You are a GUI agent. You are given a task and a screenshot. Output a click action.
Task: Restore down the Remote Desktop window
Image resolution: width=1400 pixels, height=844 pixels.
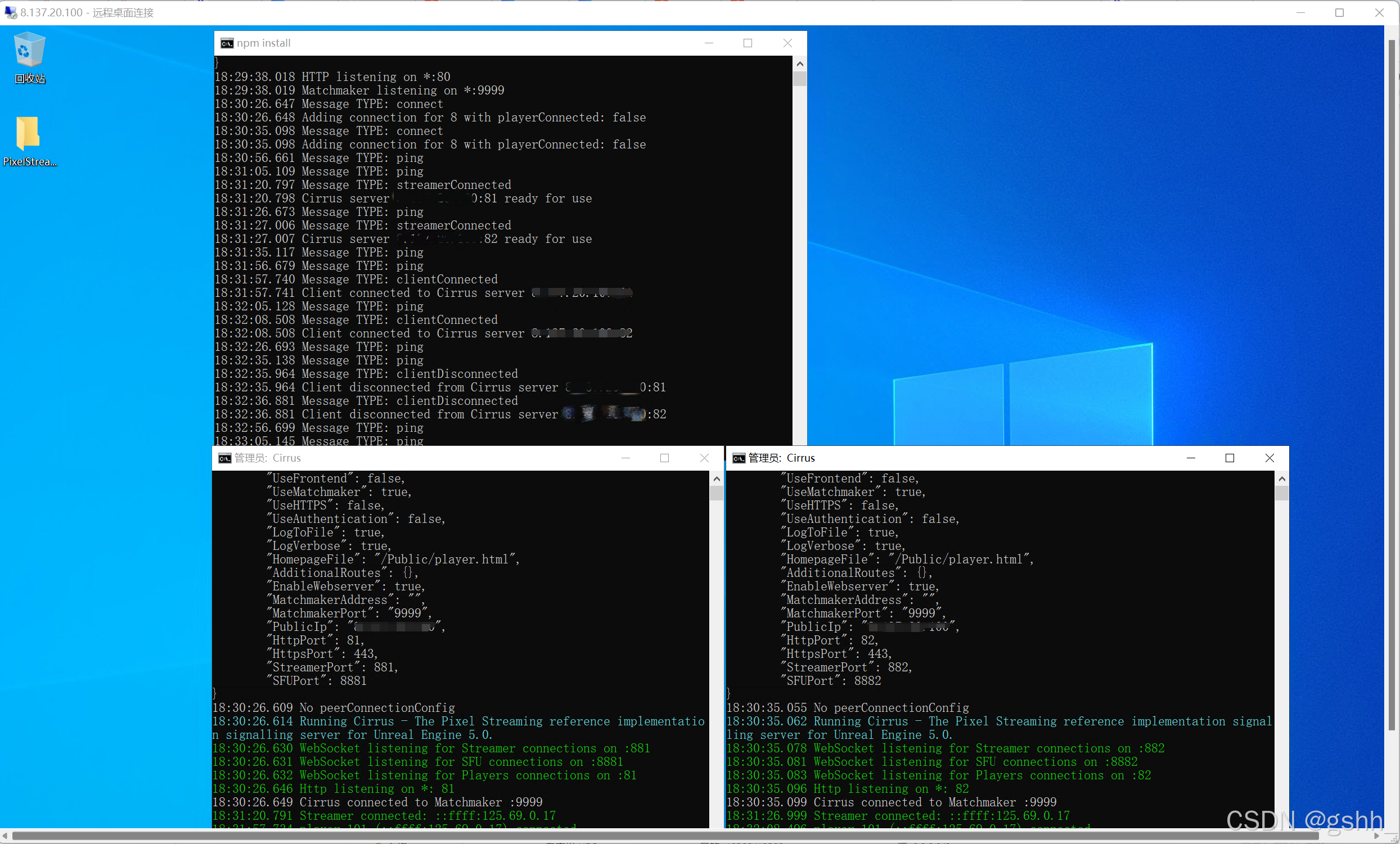tap(1339, 12)
